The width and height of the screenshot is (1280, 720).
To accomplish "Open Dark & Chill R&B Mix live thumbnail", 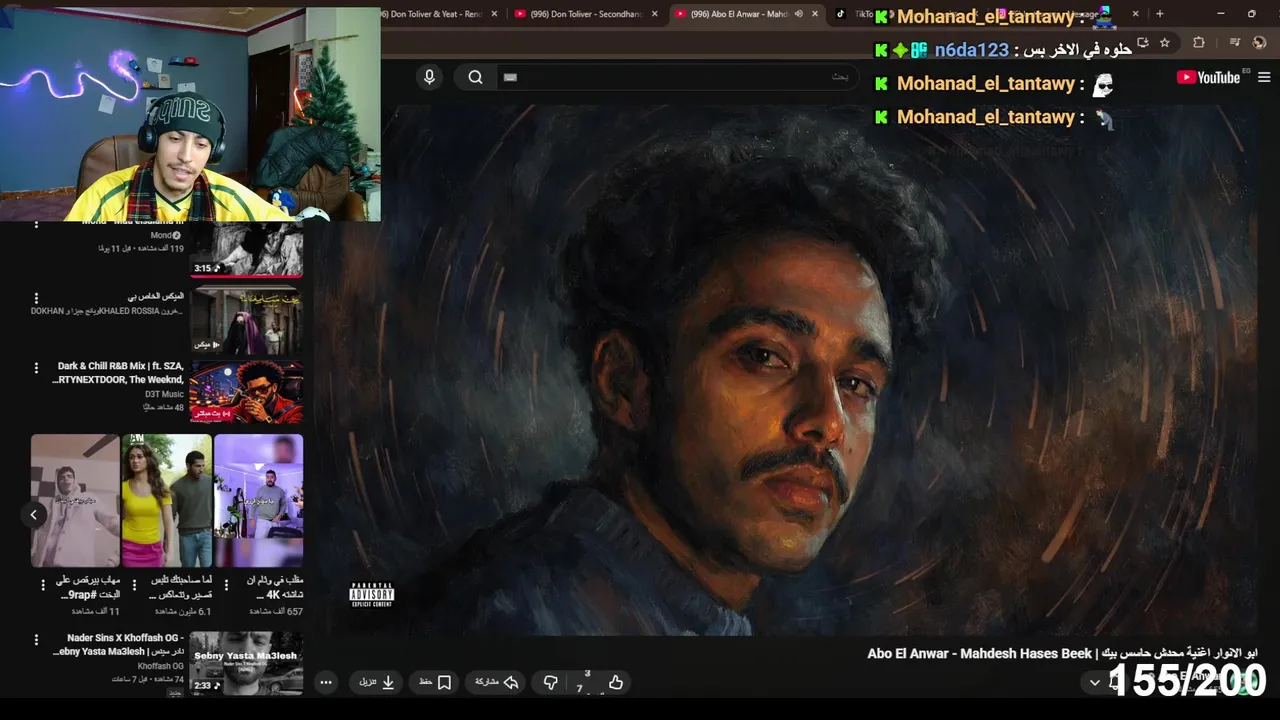I will 246,392.
